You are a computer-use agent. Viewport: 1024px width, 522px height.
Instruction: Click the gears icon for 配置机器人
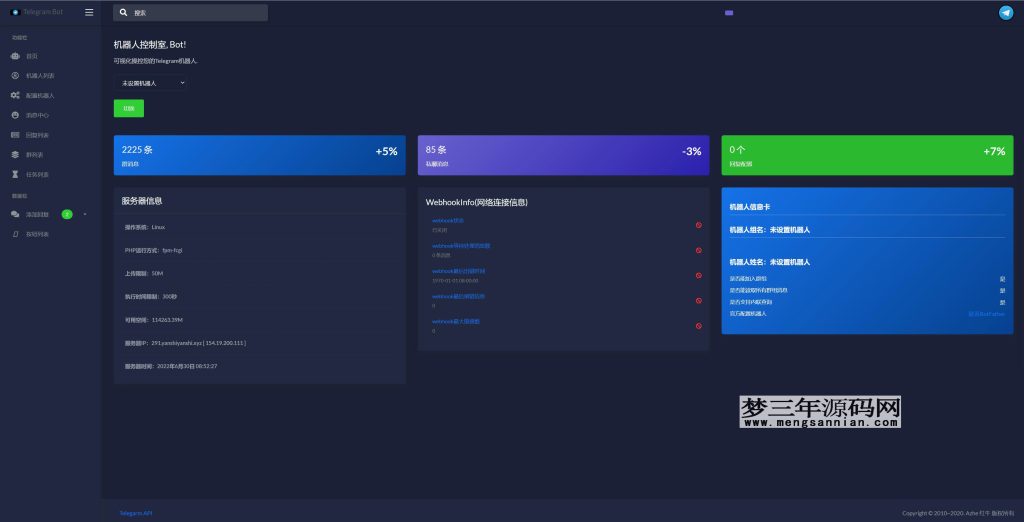point(15,95)
